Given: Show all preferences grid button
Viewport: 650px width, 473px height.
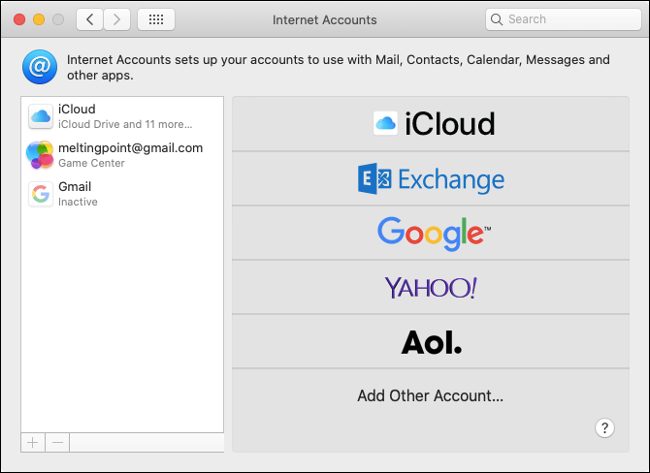Looking at the screenshot, I should [x=156, y=19].
